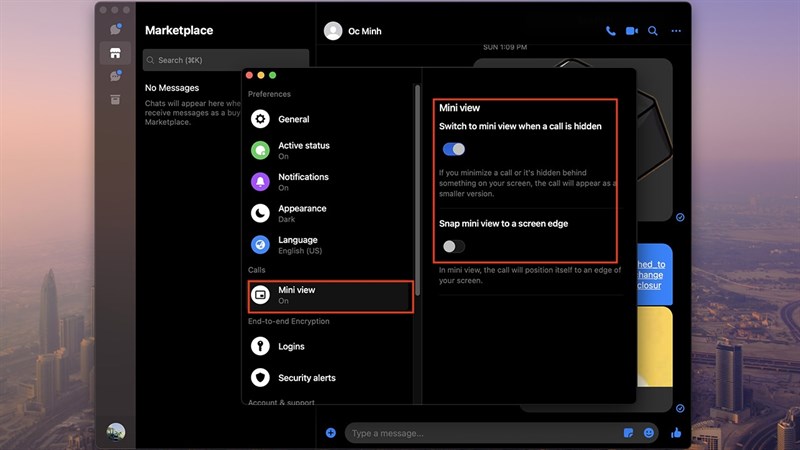Click the Appearance moon icon
The height and width of the screenshot is (450, 800).
[x=260, y=213]
